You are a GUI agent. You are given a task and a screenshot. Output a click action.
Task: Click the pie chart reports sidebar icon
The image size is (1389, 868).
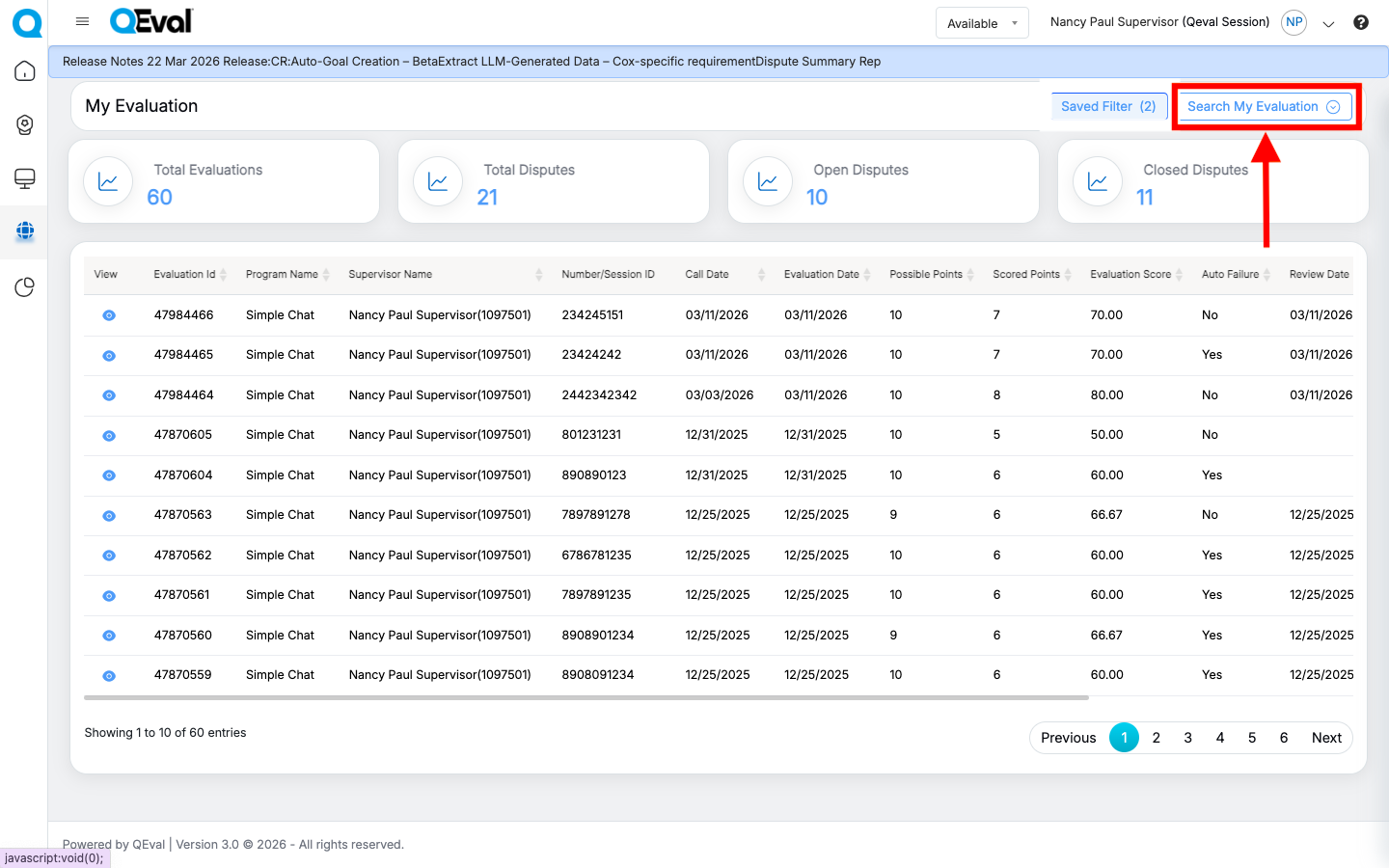[25, 287]
